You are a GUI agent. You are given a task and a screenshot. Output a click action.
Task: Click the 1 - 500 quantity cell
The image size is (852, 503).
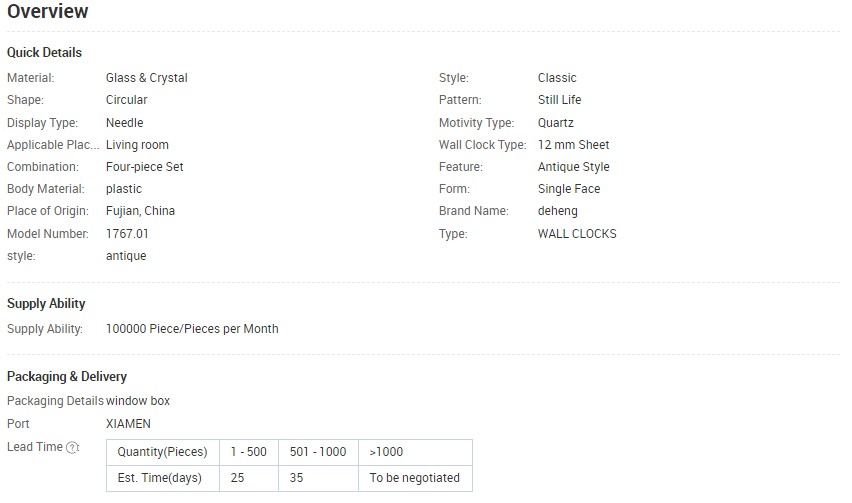pos(249,452)
